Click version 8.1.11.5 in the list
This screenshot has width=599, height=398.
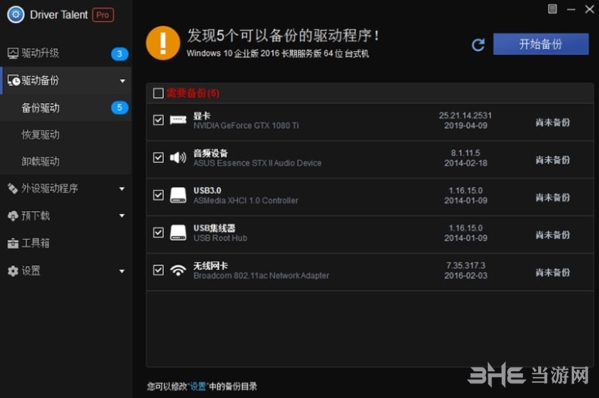465,153
